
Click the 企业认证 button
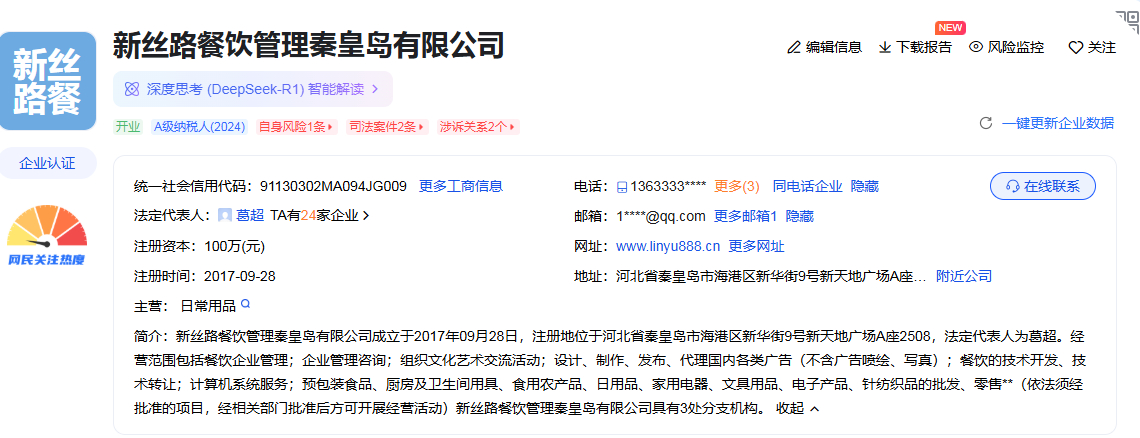point(47,163)
